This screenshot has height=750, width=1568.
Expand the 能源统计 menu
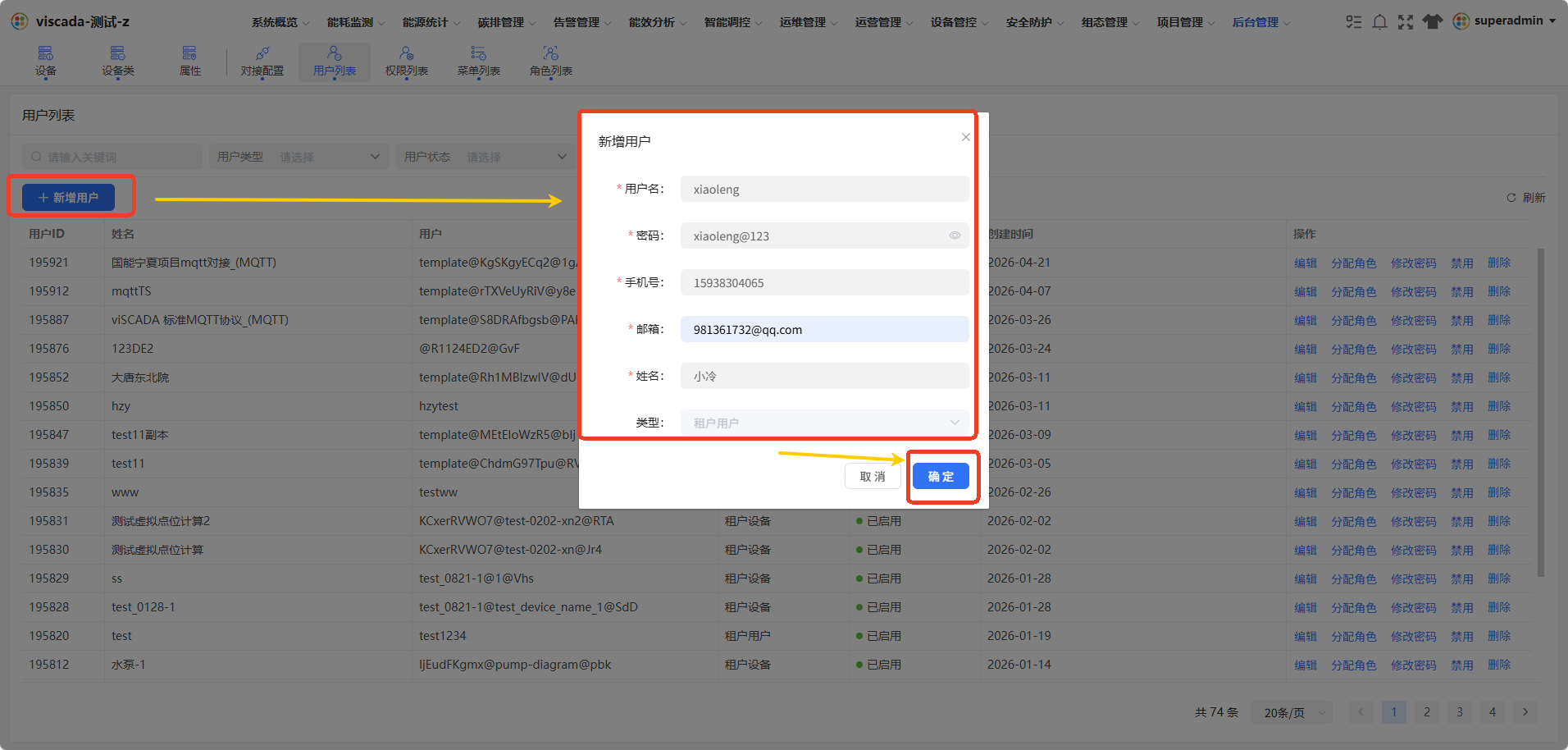tap(431, 22)
